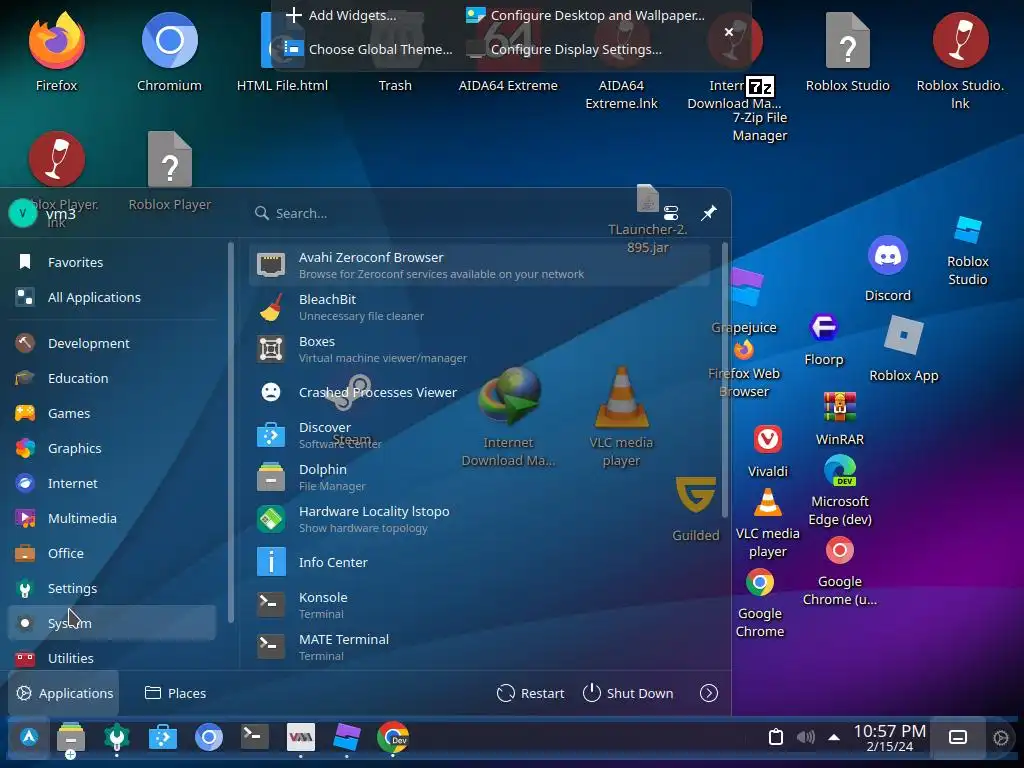Select the Internet category
The image size is (1024, 768).
(112, 483)
